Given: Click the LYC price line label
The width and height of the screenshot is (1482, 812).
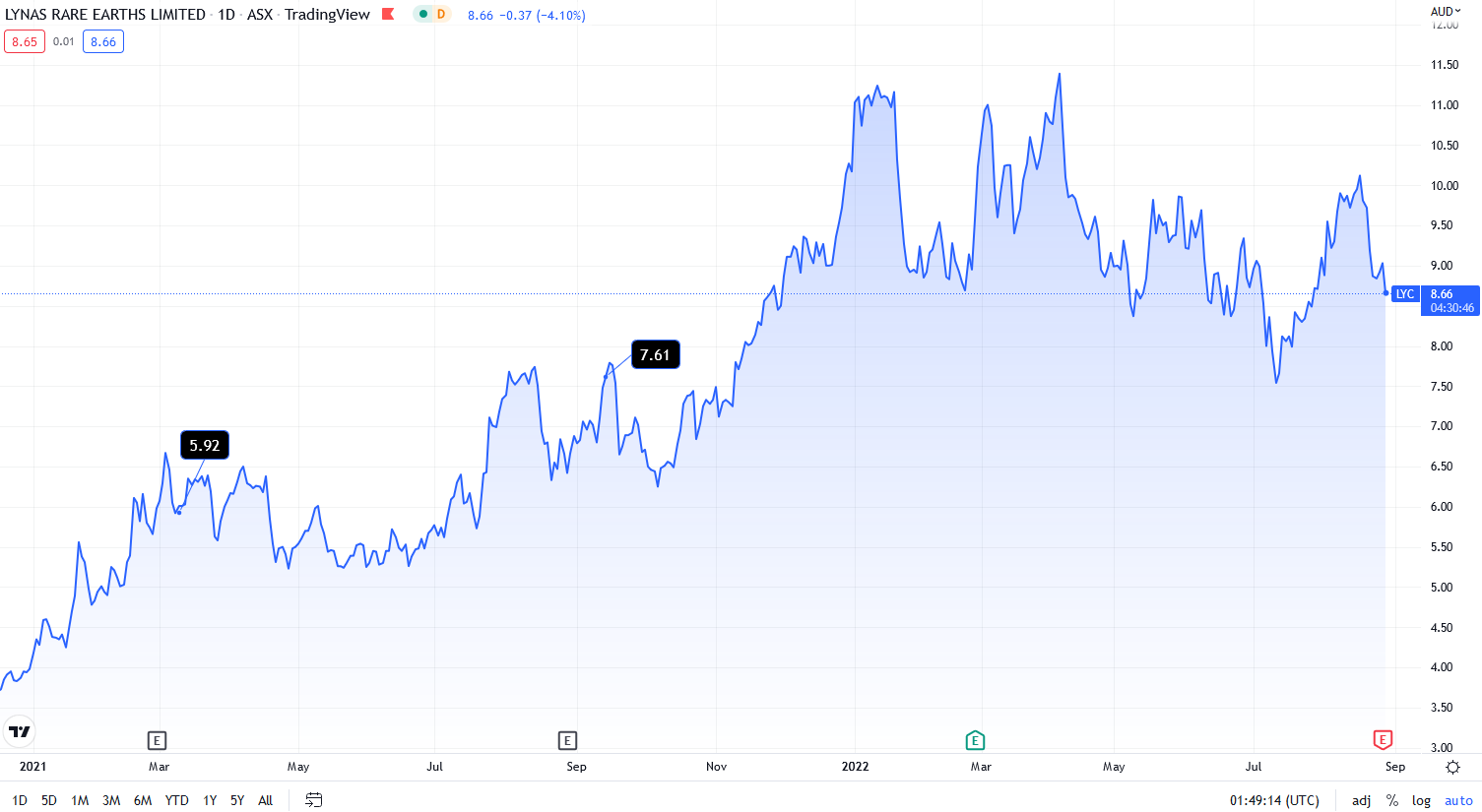Looking at the screenshot, I should point(1405,294).
